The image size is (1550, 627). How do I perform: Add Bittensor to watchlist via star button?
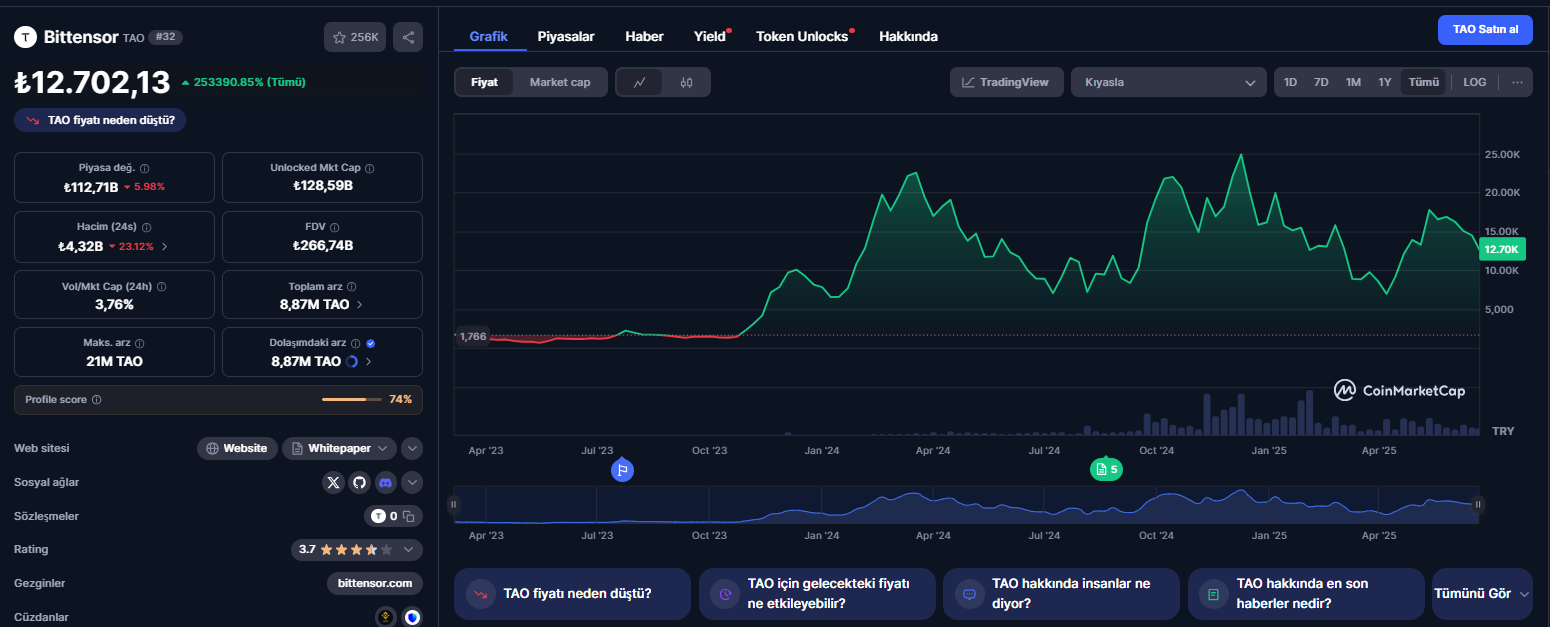pyautogui.click(x=355, y=37)
